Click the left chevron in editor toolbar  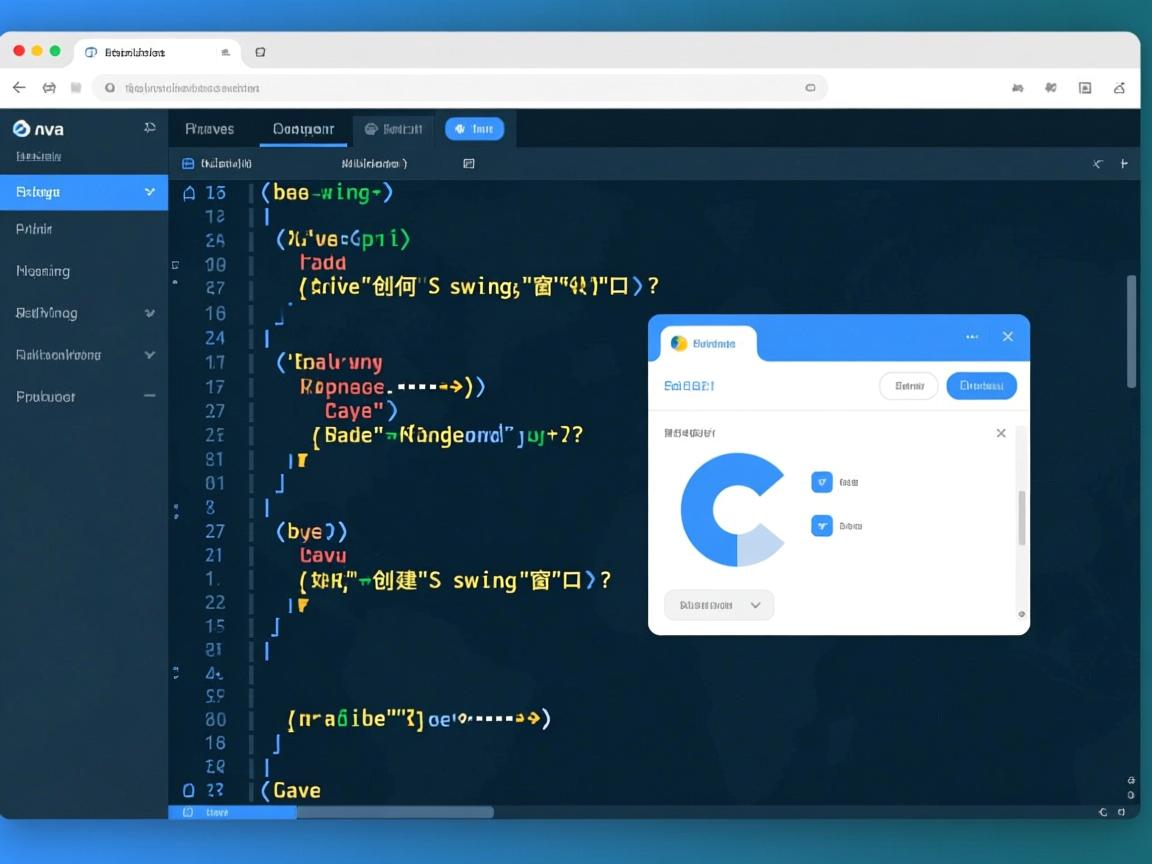click(1098, 164)
